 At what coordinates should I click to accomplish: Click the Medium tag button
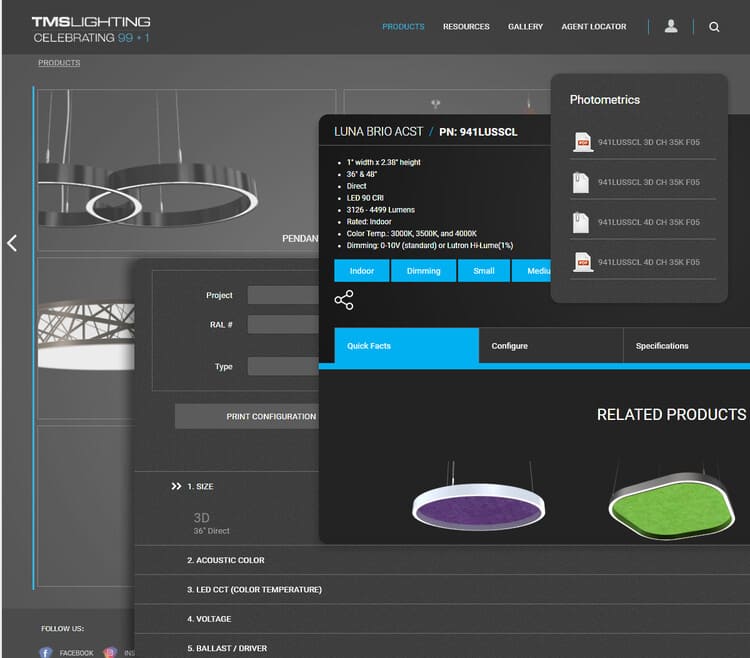[532, 271]
